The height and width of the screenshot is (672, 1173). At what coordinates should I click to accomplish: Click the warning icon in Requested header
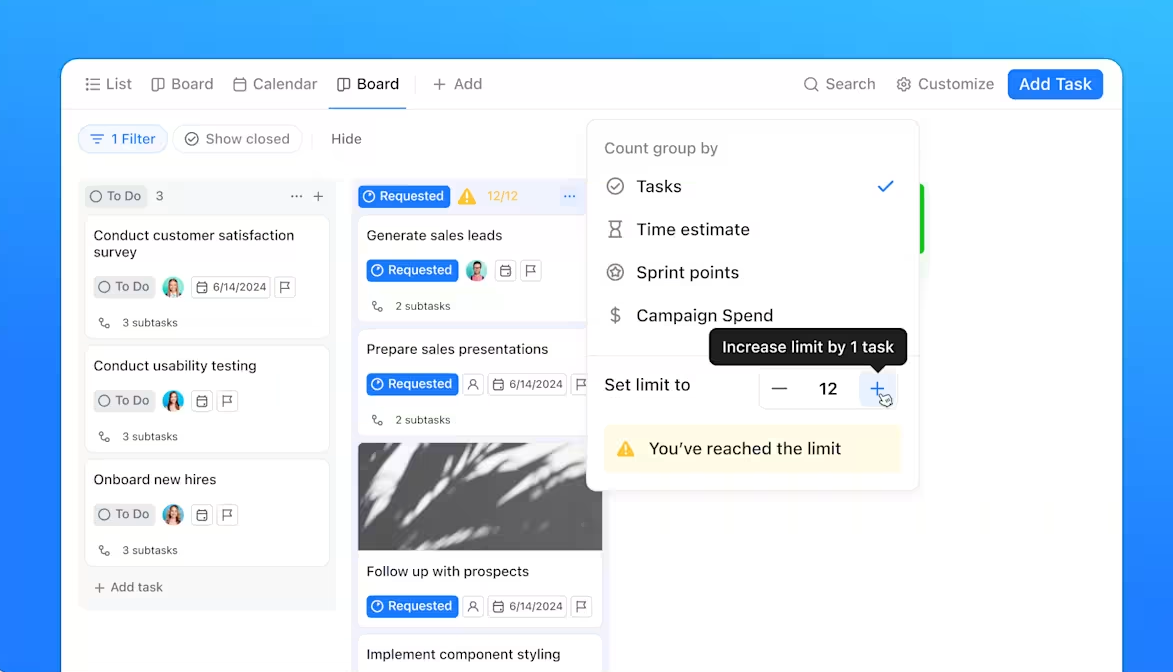pos(467,196)
